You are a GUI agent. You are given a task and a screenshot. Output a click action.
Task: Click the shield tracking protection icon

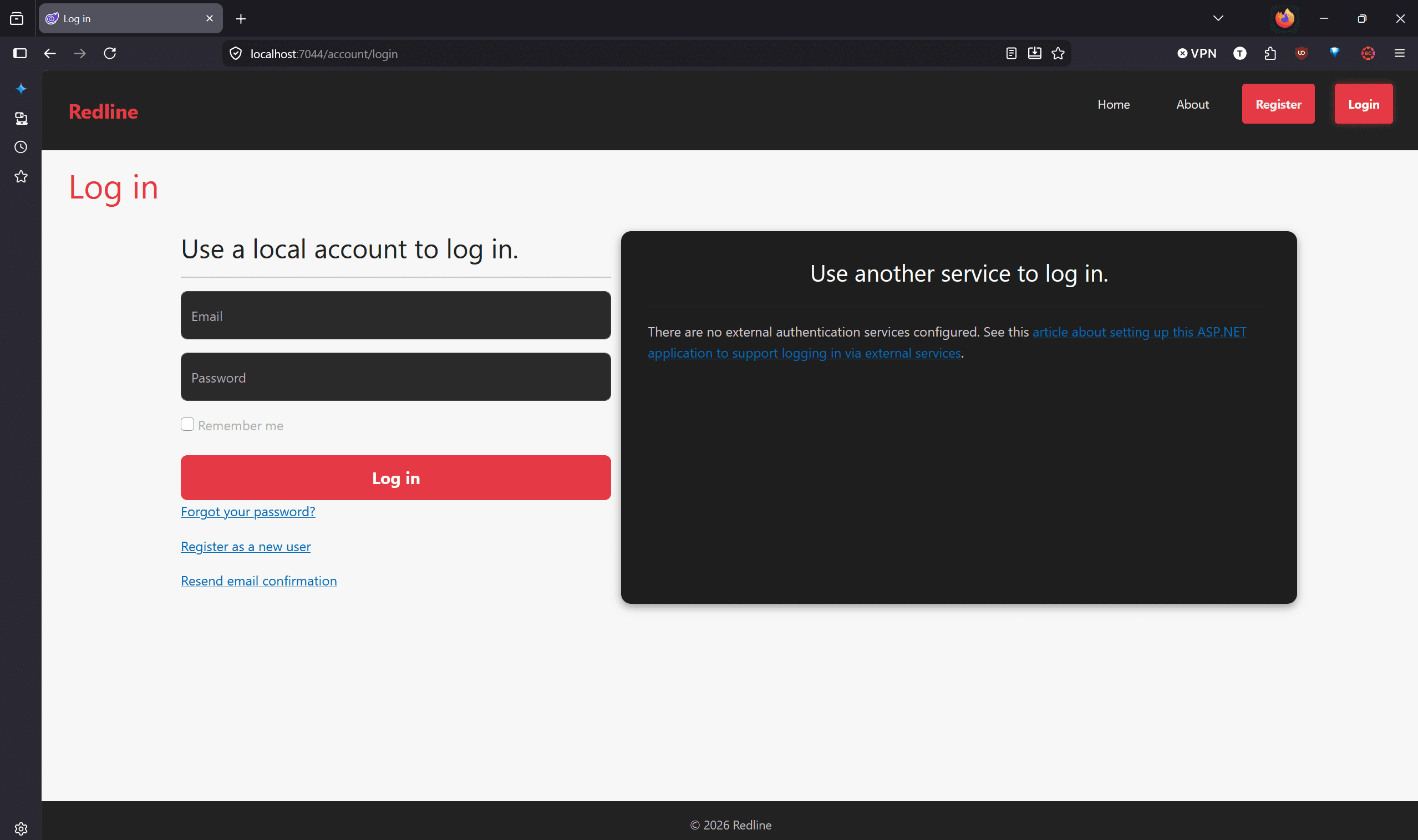(236, 54)
